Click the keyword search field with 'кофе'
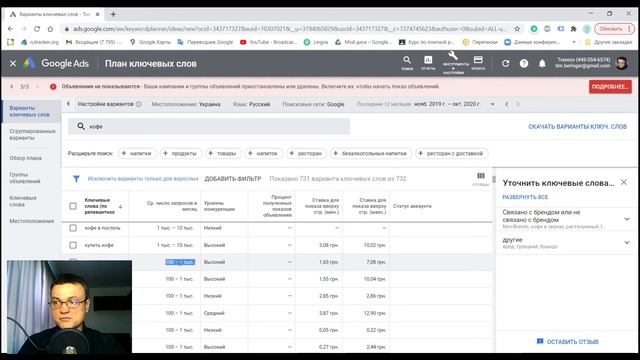 (209, 127)
